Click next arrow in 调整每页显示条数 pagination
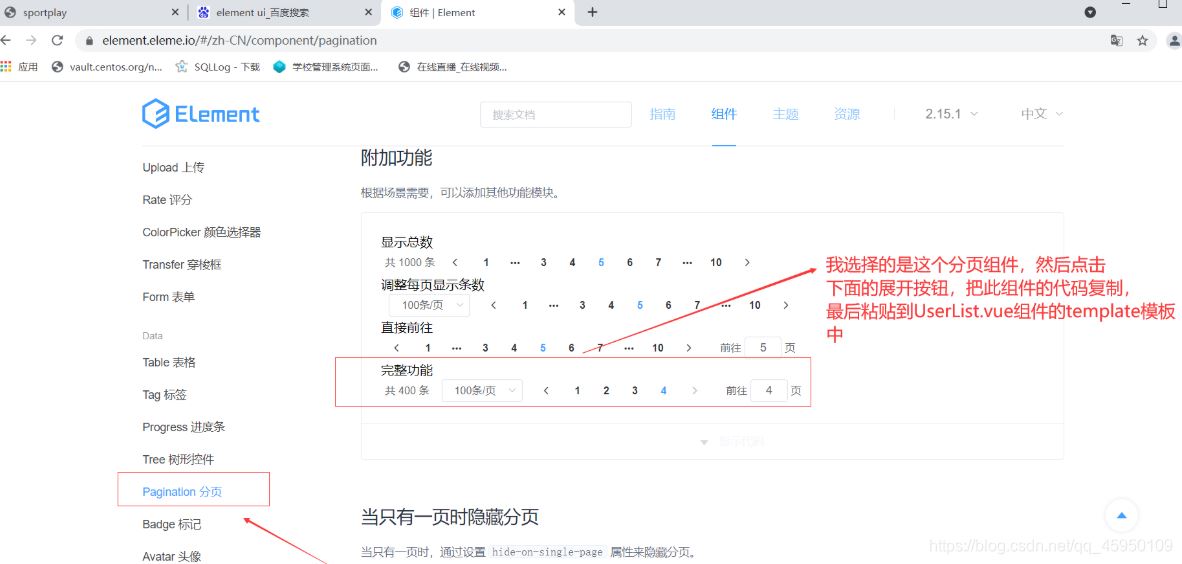The height and width of the screenshot is (564, 1182). (785, 305)
